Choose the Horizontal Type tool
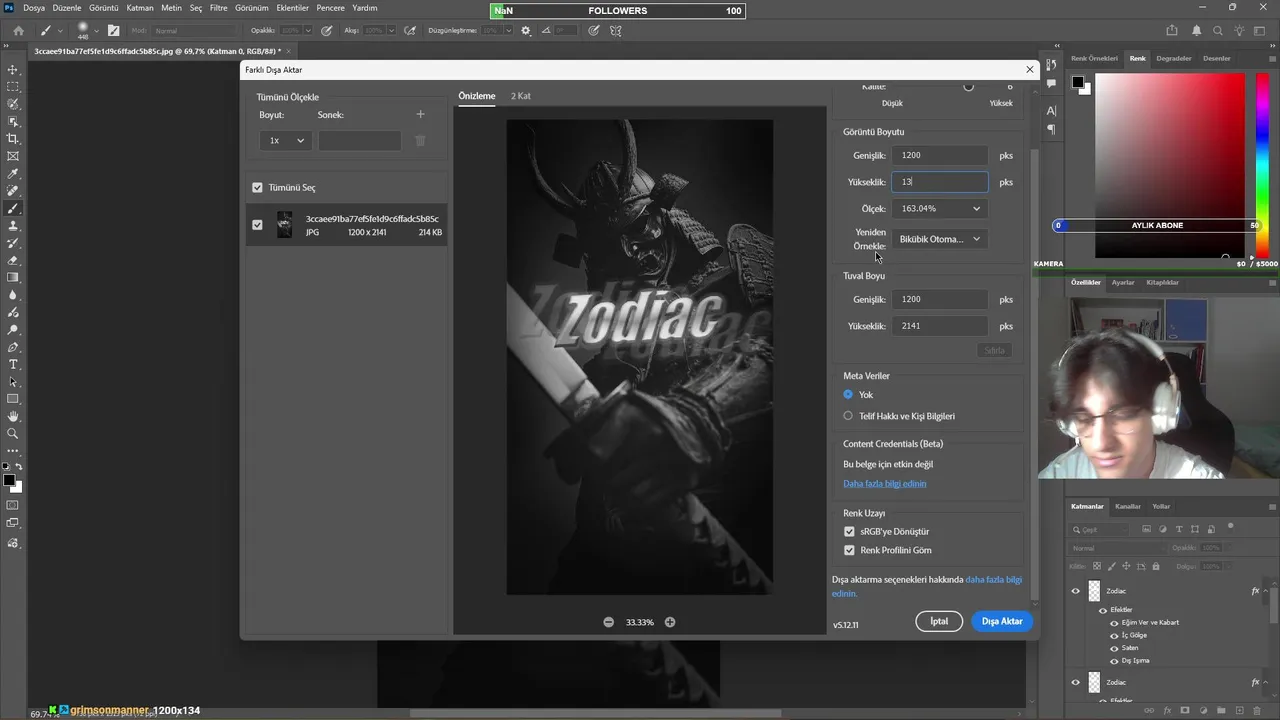Viewport: 1280px width, 720px height. click(13, 364)
